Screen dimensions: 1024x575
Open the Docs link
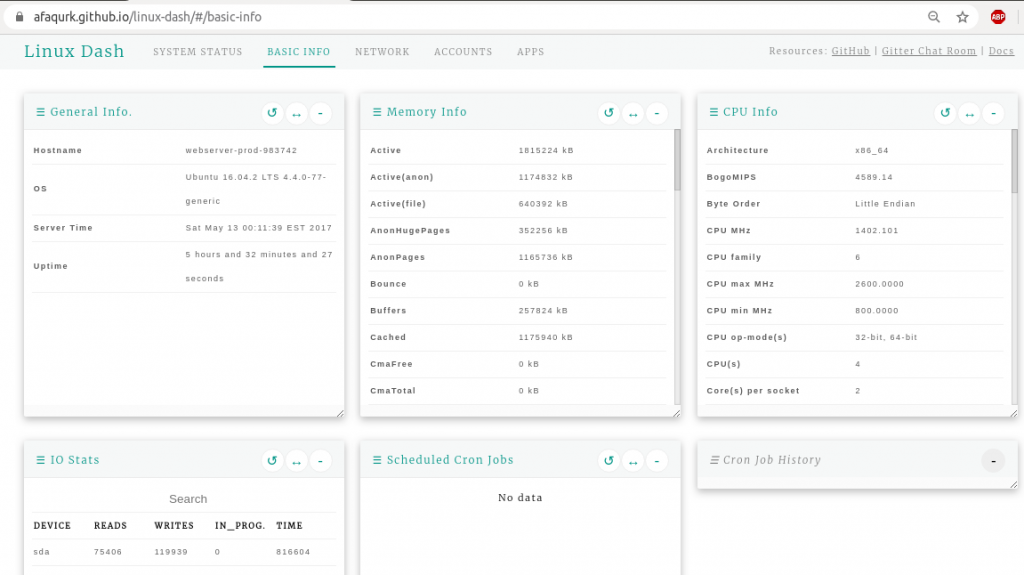tap(1001, 51)
